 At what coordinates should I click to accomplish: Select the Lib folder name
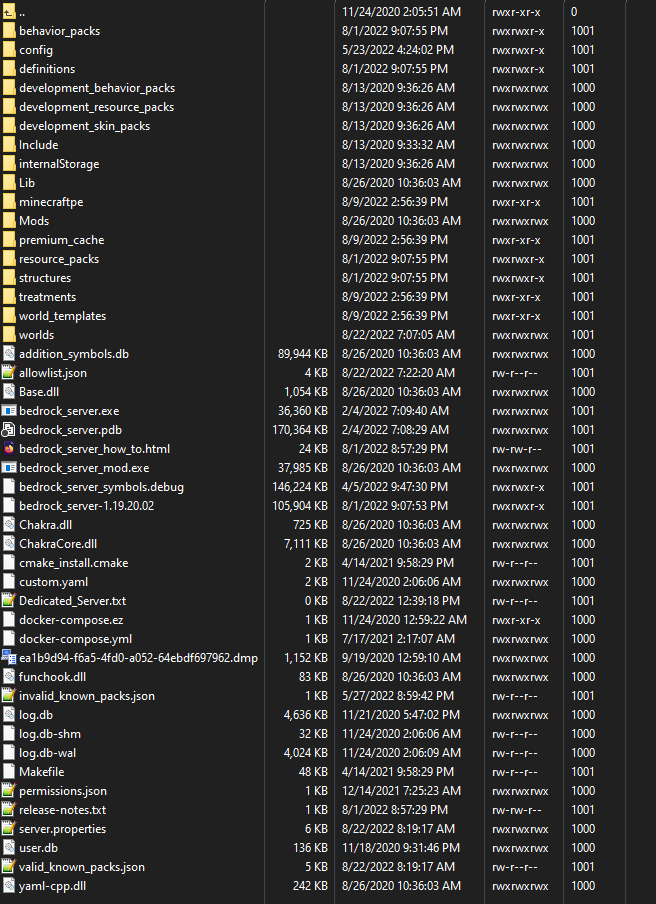click(27, 183)
